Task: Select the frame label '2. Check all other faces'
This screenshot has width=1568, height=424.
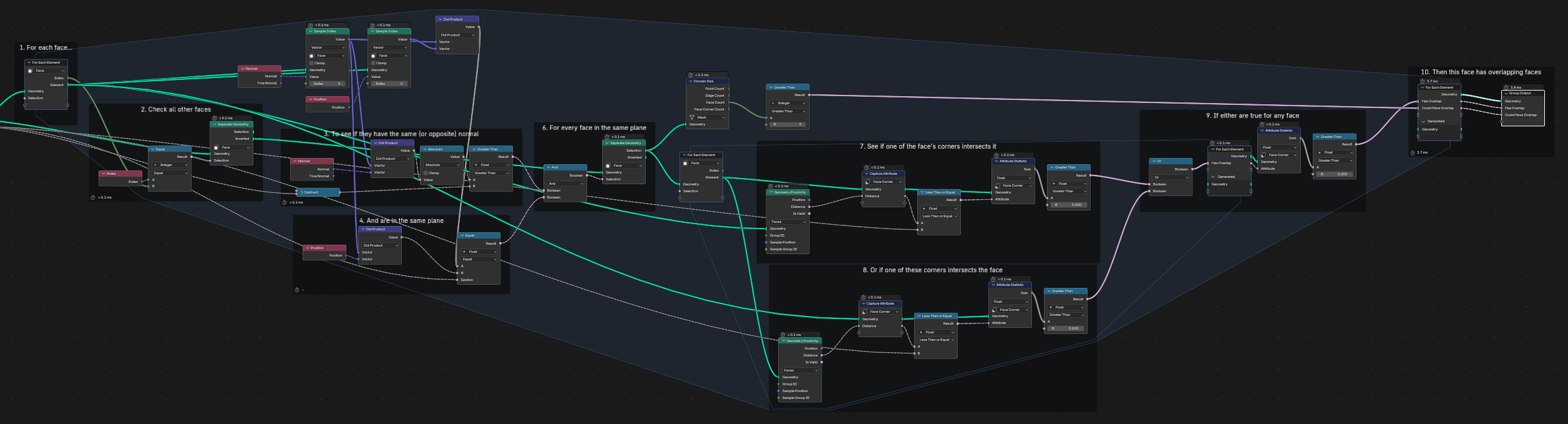Action: point(176,109)
